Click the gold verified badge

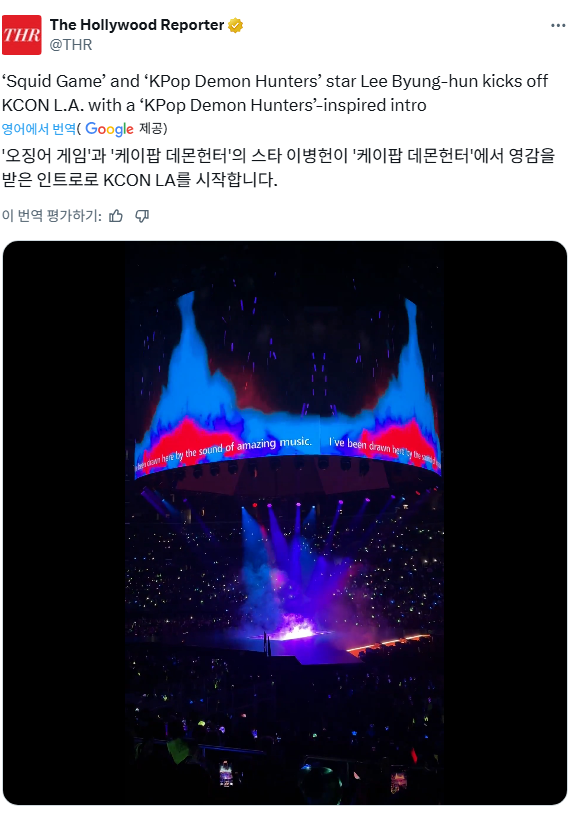[235, 25]
